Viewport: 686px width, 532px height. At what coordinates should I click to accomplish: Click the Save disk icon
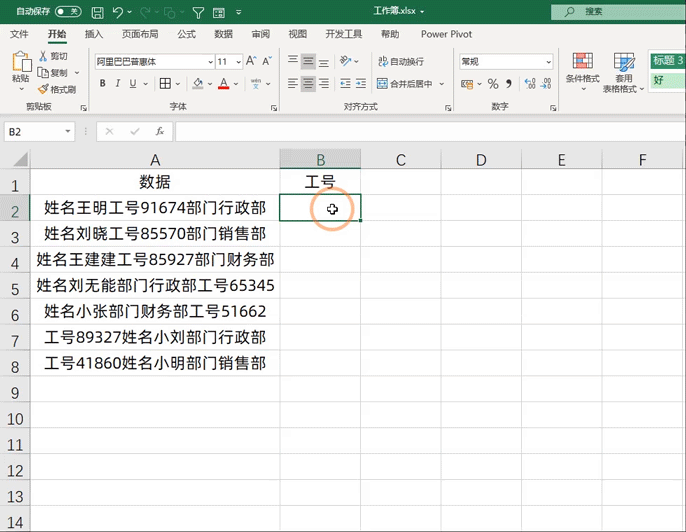pos(97,12)
